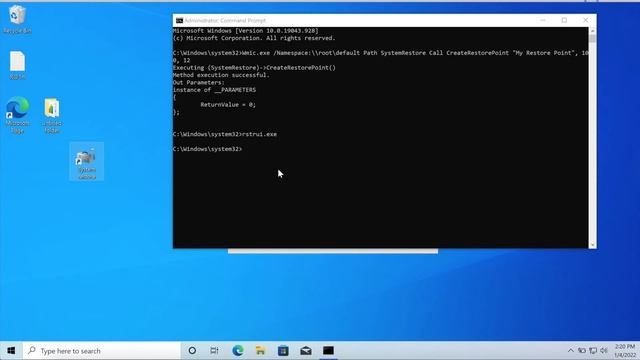Click the Type here to search box

coord(102,351)
